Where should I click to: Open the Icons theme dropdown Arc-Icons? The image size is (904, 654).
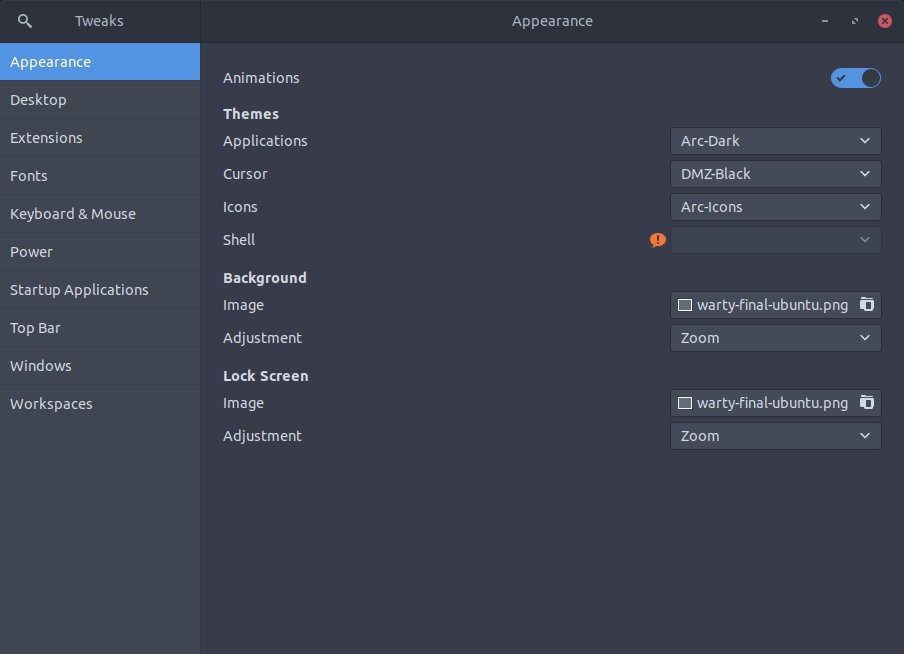click(775, 206)
